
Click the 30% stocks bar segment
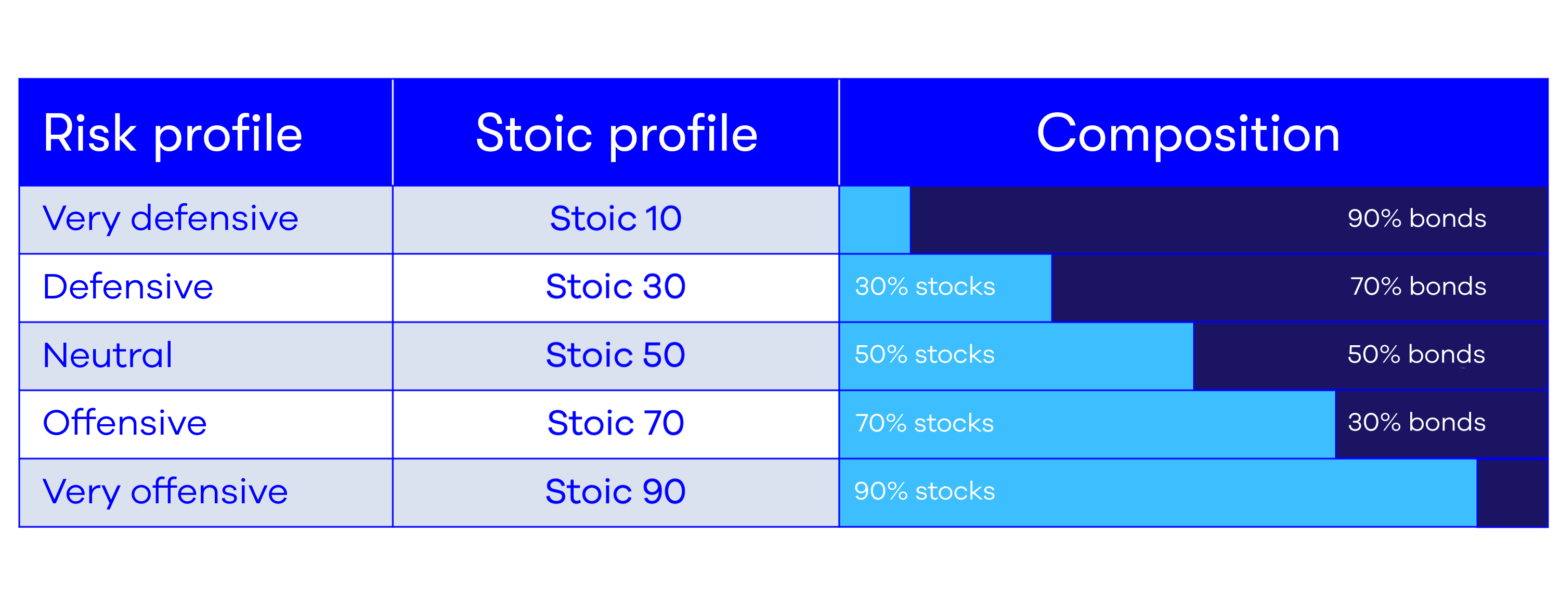(945, 287)
